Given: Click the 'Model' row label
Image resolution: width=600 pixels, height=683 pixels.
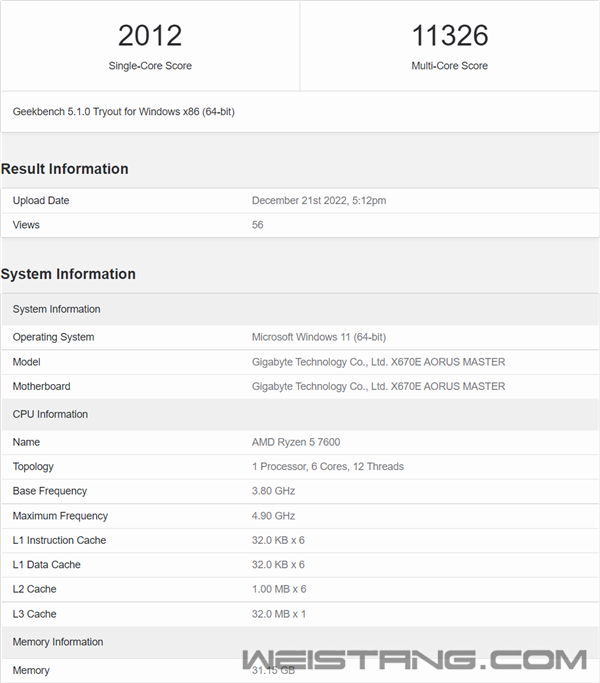Looking at the screenshot, I should coord(27,362).
